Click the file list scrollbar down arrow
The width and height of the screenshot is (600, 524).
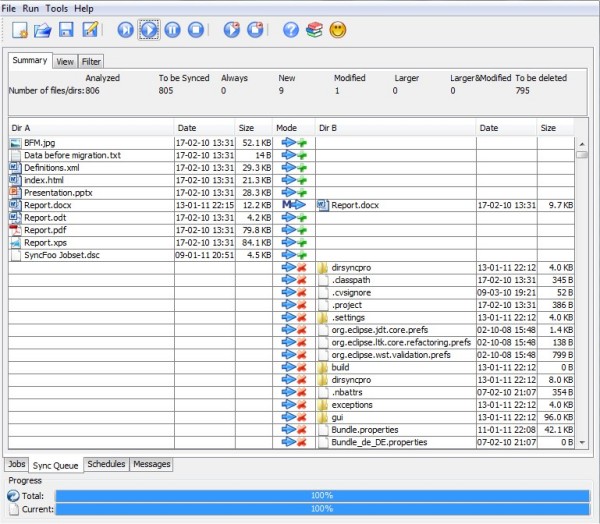[582, 443]
